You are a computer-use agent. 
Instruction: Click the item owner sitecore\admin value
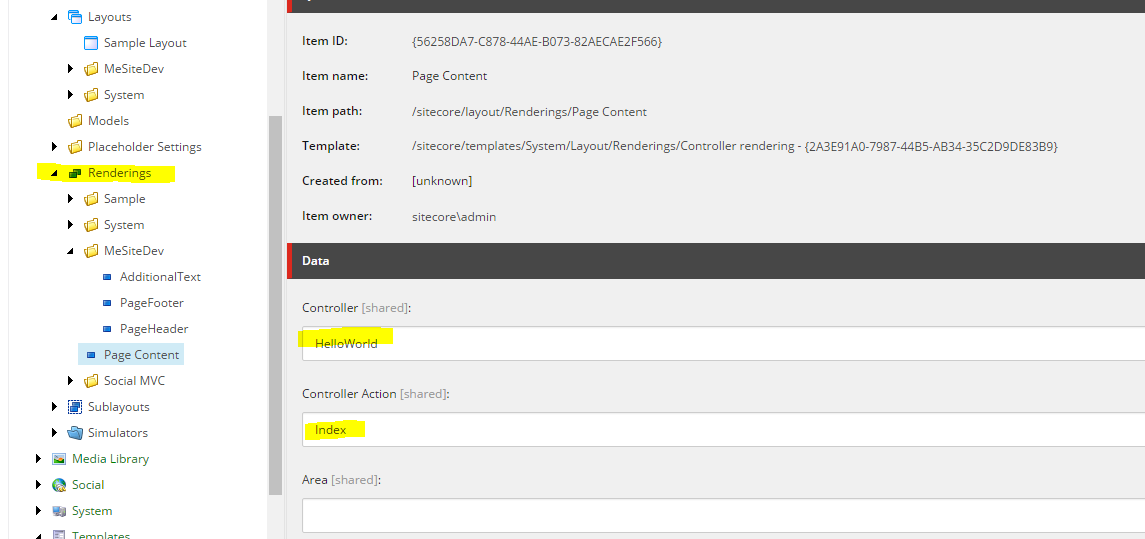coord(453,217)
